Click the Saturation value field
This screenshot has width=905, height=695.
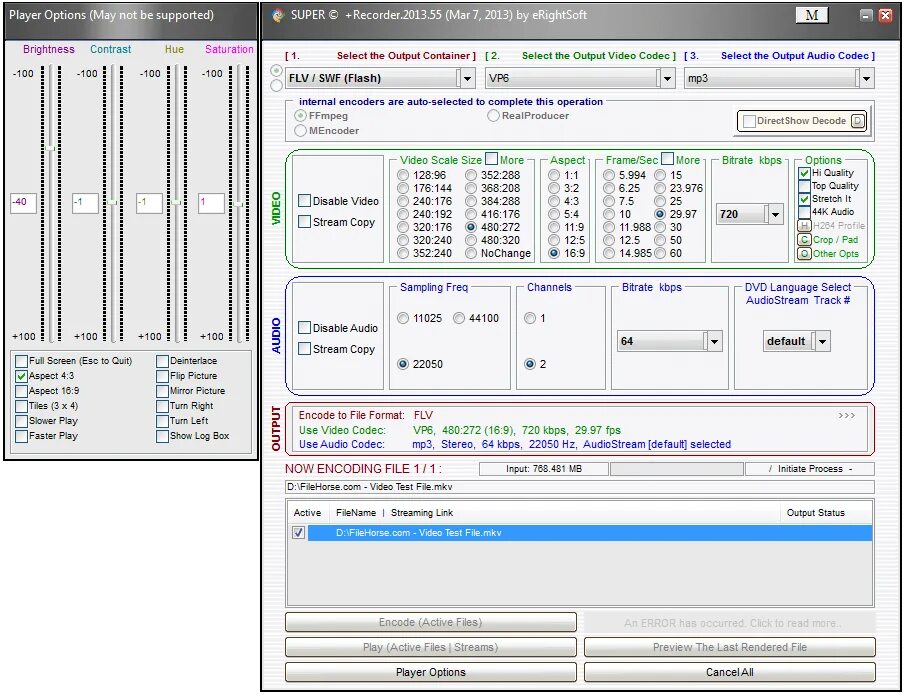211,203
